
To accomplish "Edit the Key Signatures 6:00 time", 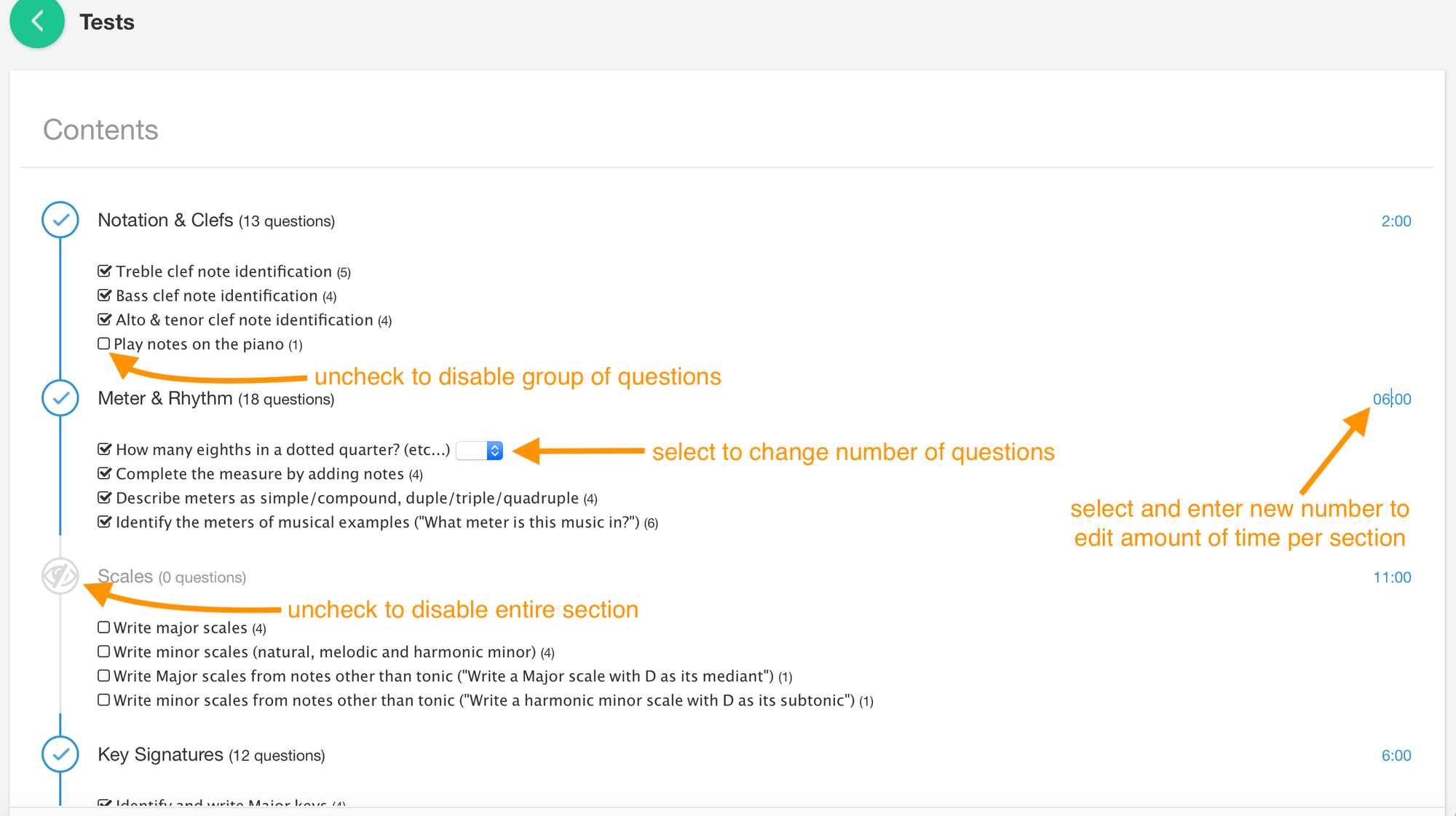I will pos(1396,756).
